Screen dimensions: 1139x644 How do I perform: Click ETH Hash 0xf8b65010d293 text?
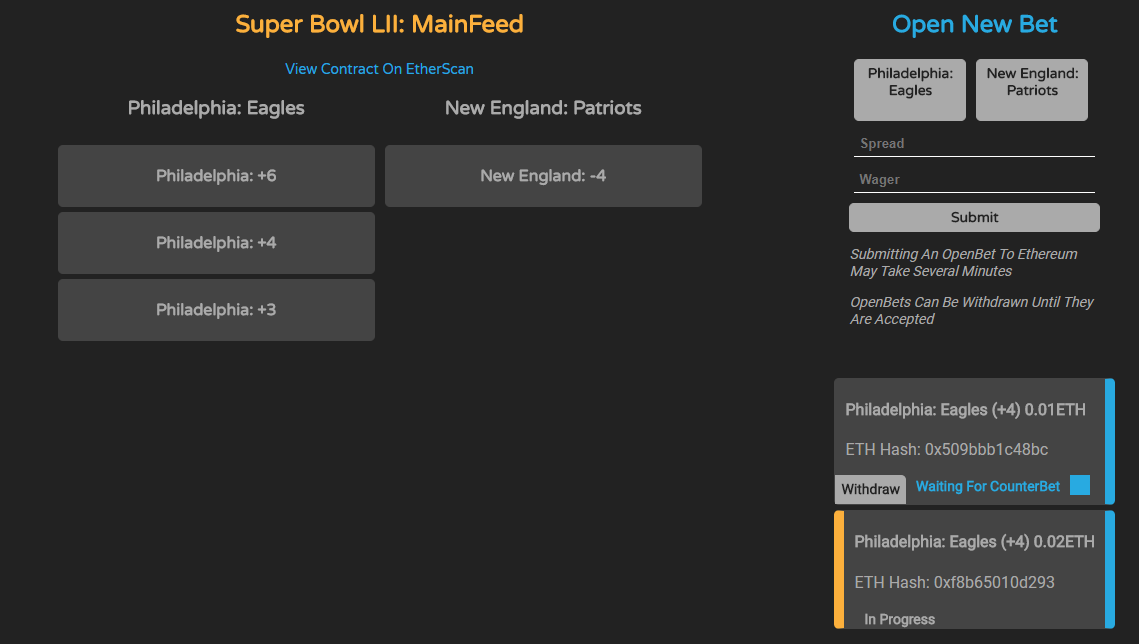(x=954, y=582)
